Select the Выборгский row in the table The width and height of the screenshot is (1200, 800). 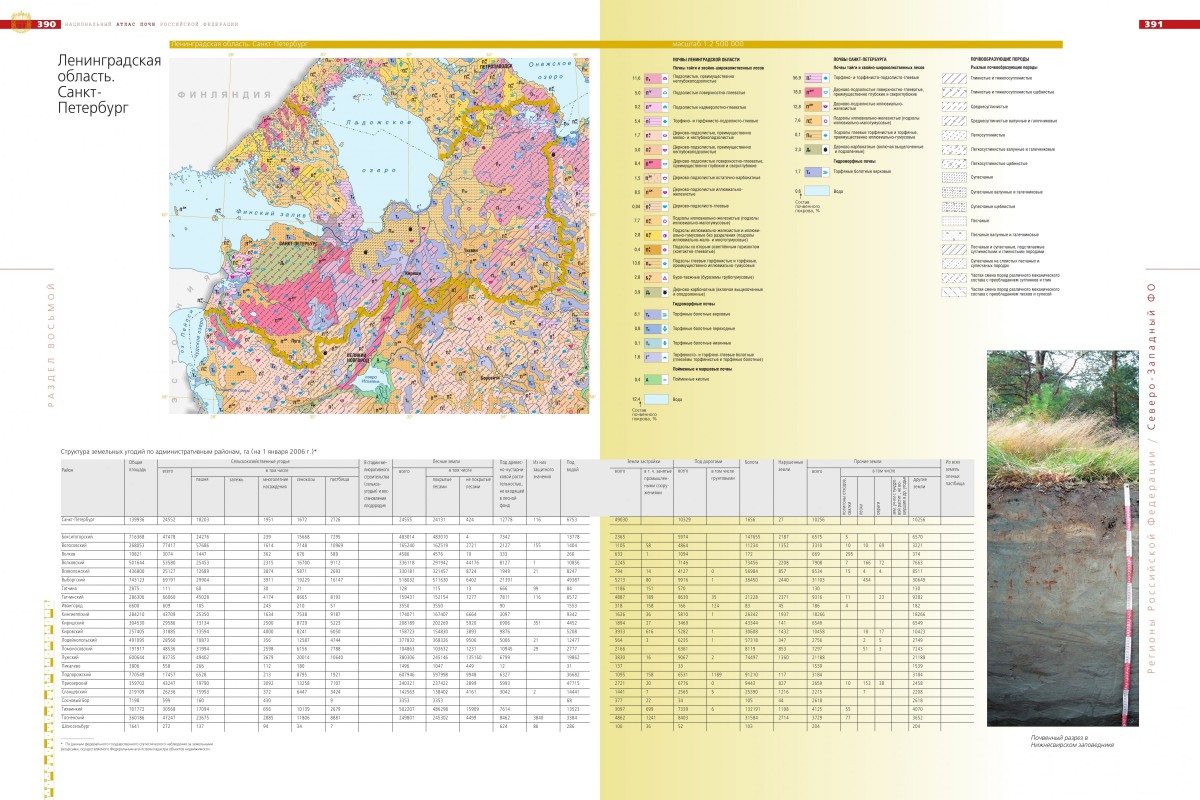(517, 579)
